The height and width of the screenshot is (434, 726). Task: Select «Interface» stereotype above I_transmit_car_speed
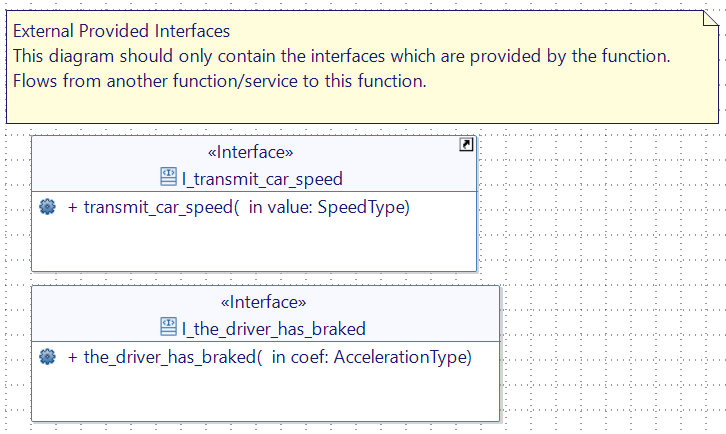coord(250,152)
